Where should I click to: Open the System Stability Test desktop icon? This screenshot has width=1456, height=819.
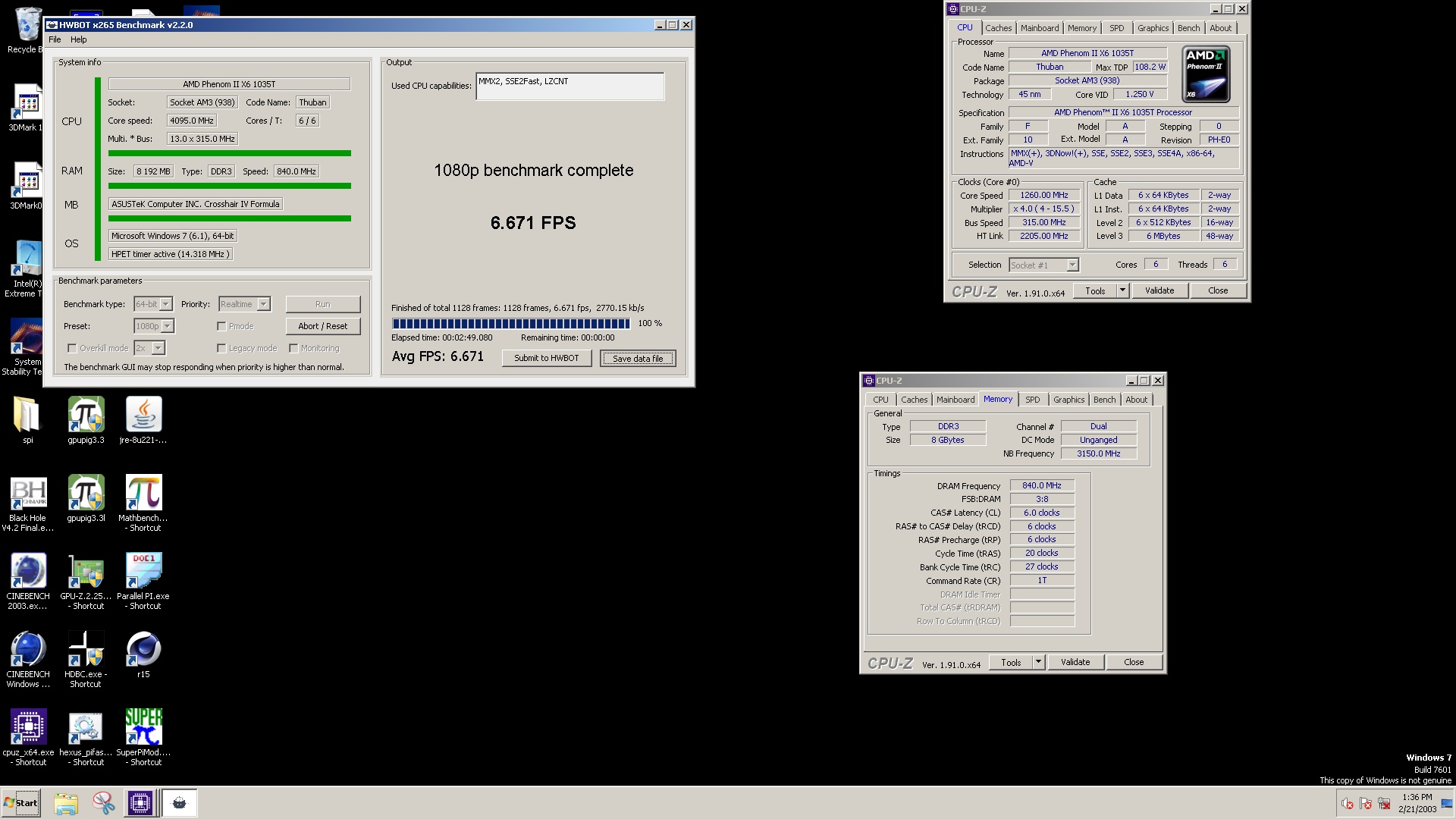click(x=25, y=347)
